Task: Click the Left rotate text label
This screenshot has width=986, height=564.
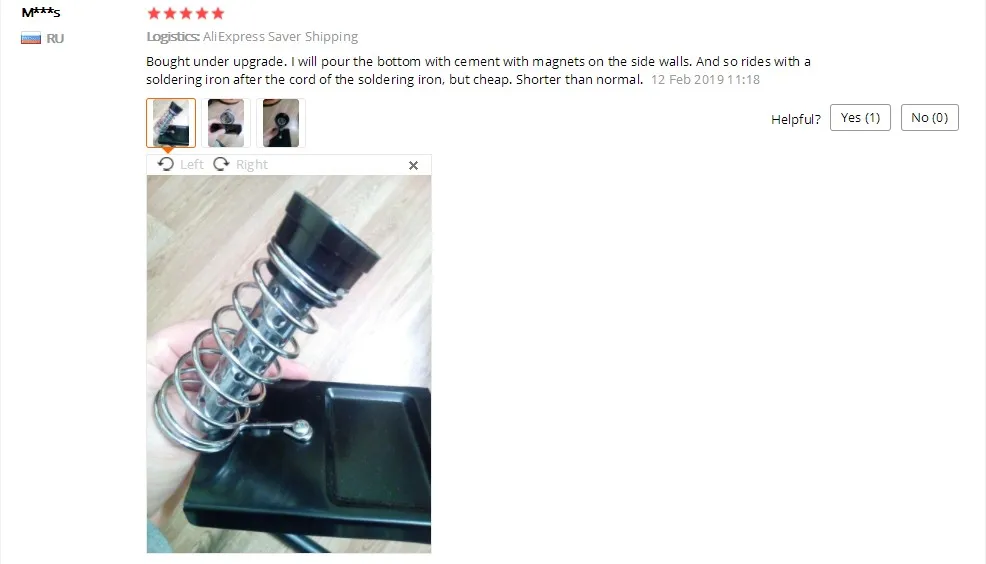Action: [x=192, y=165]
